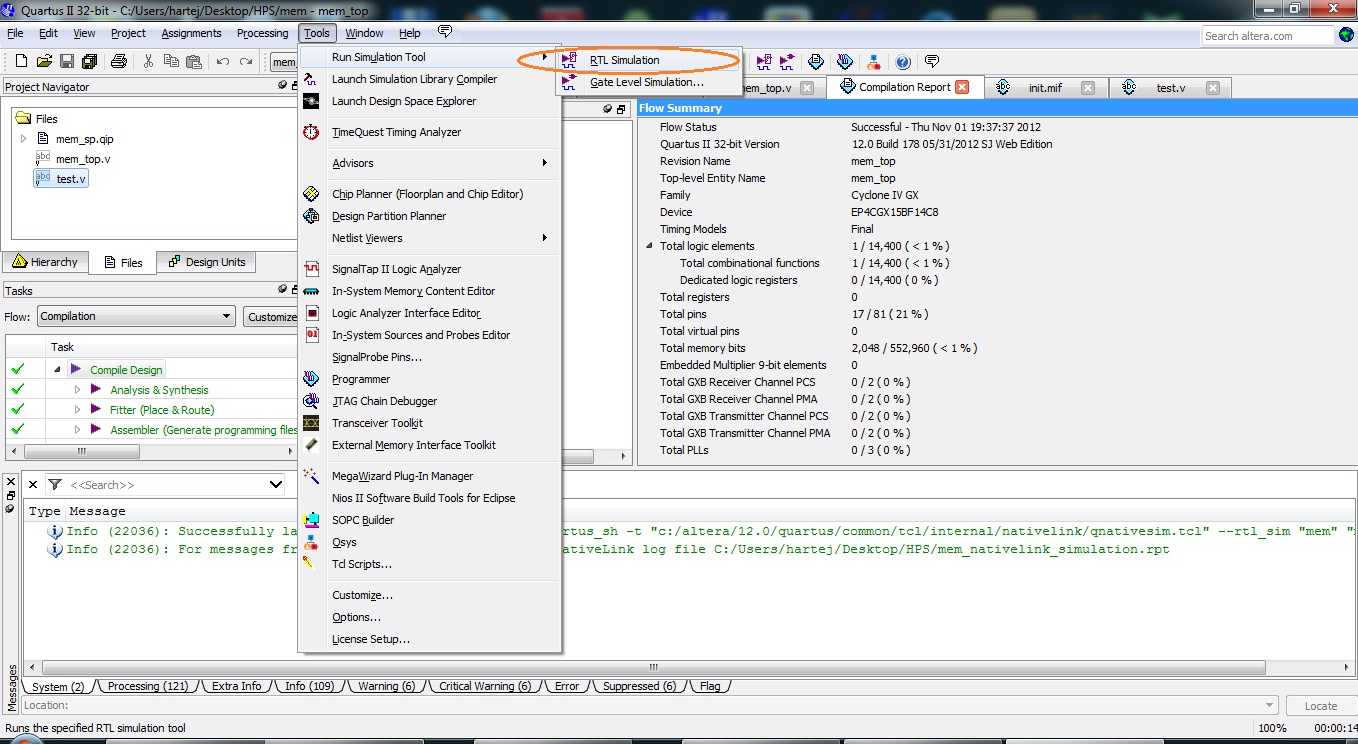Select test.v in the Files list
This screenshot has width=1358, height=744.
61,179
